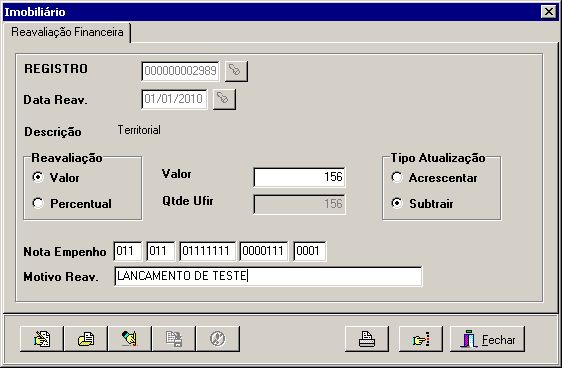Click the greyed-out cancel icon button
Viewport: 562px width, 368px height.
(x=218, y=339)
